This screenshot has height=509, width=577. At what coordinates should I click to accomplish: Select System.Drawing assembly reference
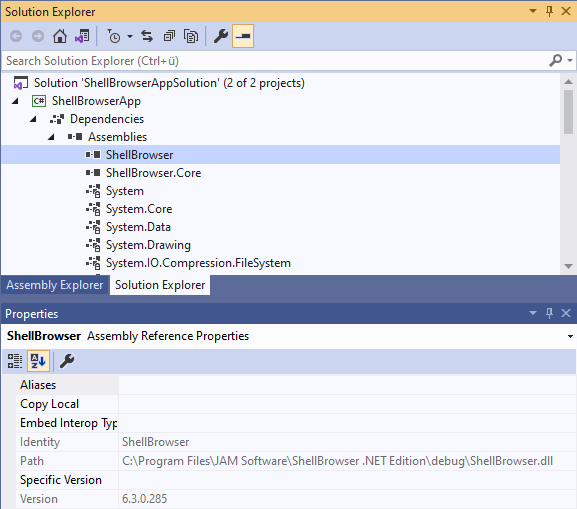(148, 245)
